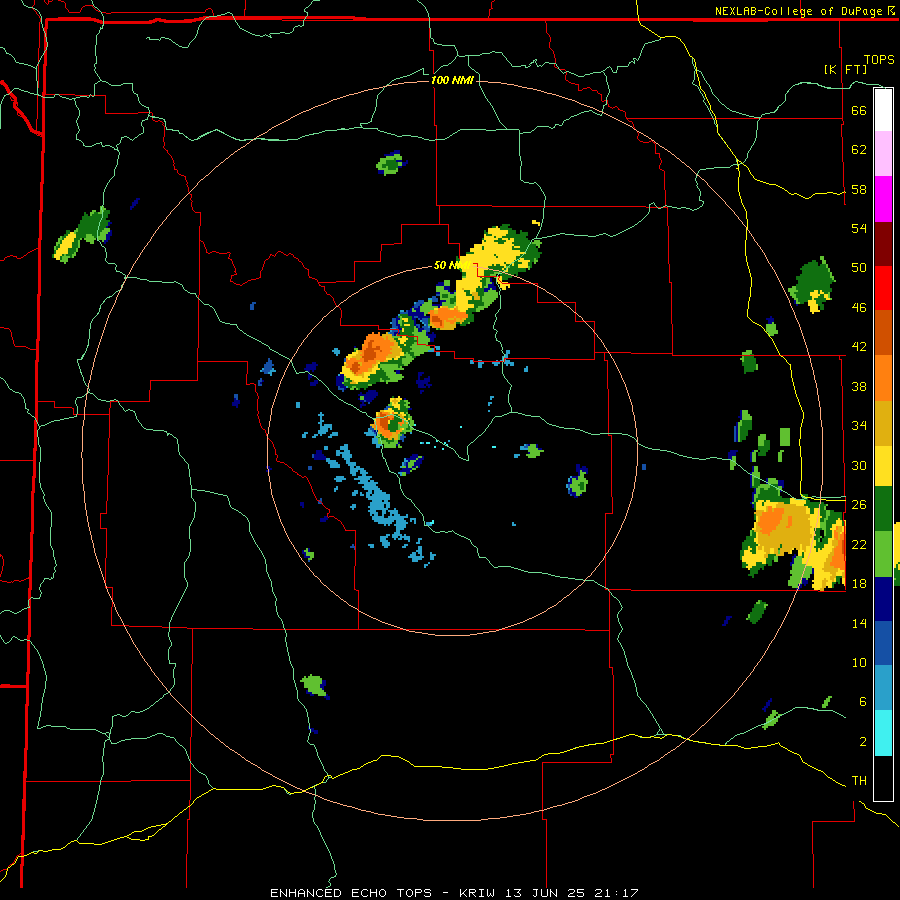The width and height of the screenshot is (900, 900).
Task: Pick the dark green swatch in the color scale
Action: pos(883,509)
